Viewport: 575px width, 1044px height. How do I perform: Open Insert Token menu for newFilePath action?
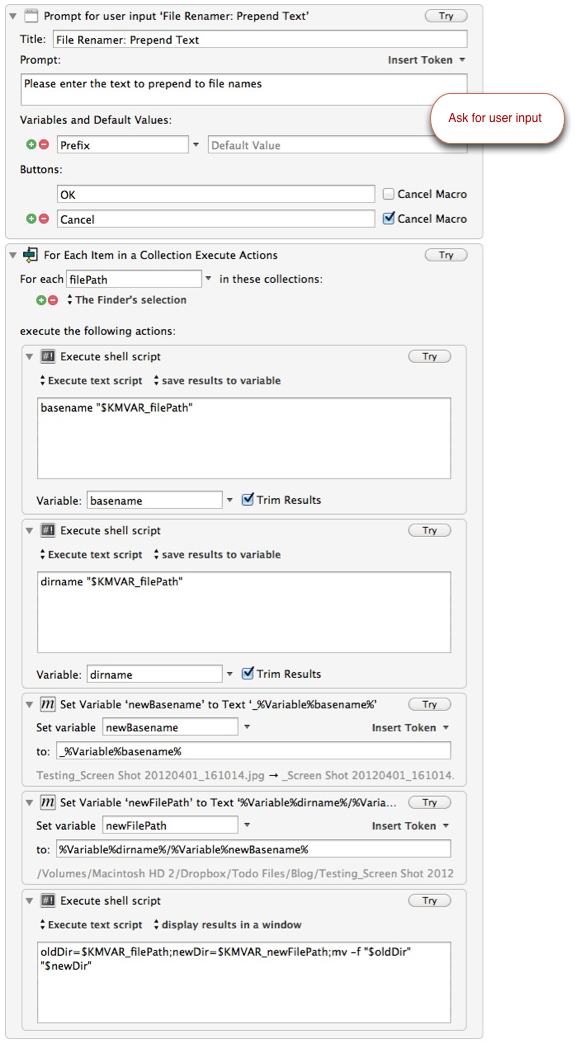pos(410,826)
